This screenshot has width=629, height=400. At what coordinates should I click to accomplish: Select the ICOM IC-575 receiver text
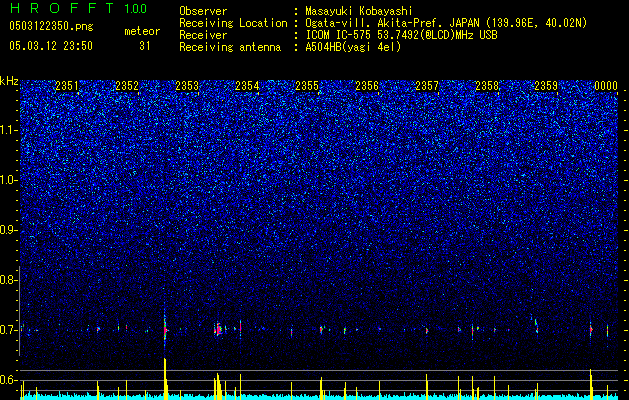401,35
